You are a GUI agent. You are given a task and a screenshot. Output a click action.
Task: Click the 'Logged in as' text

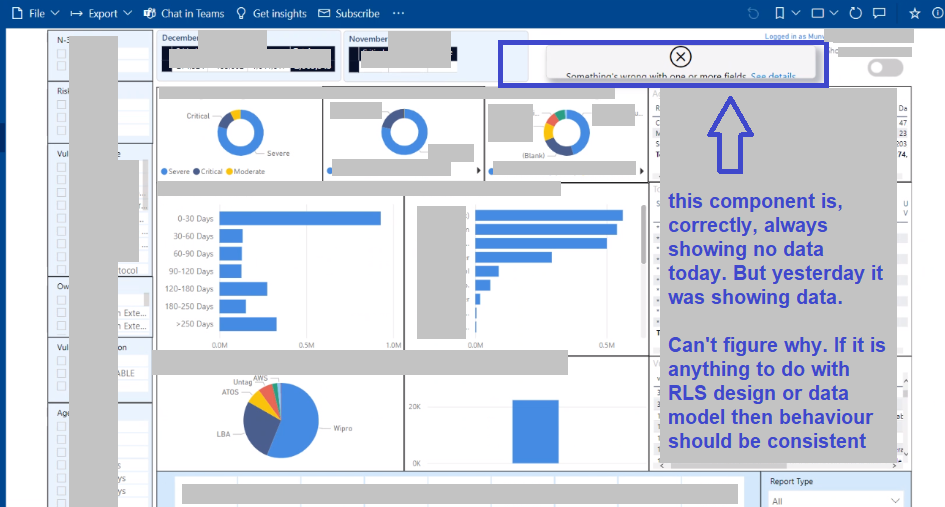pos(785,37)
